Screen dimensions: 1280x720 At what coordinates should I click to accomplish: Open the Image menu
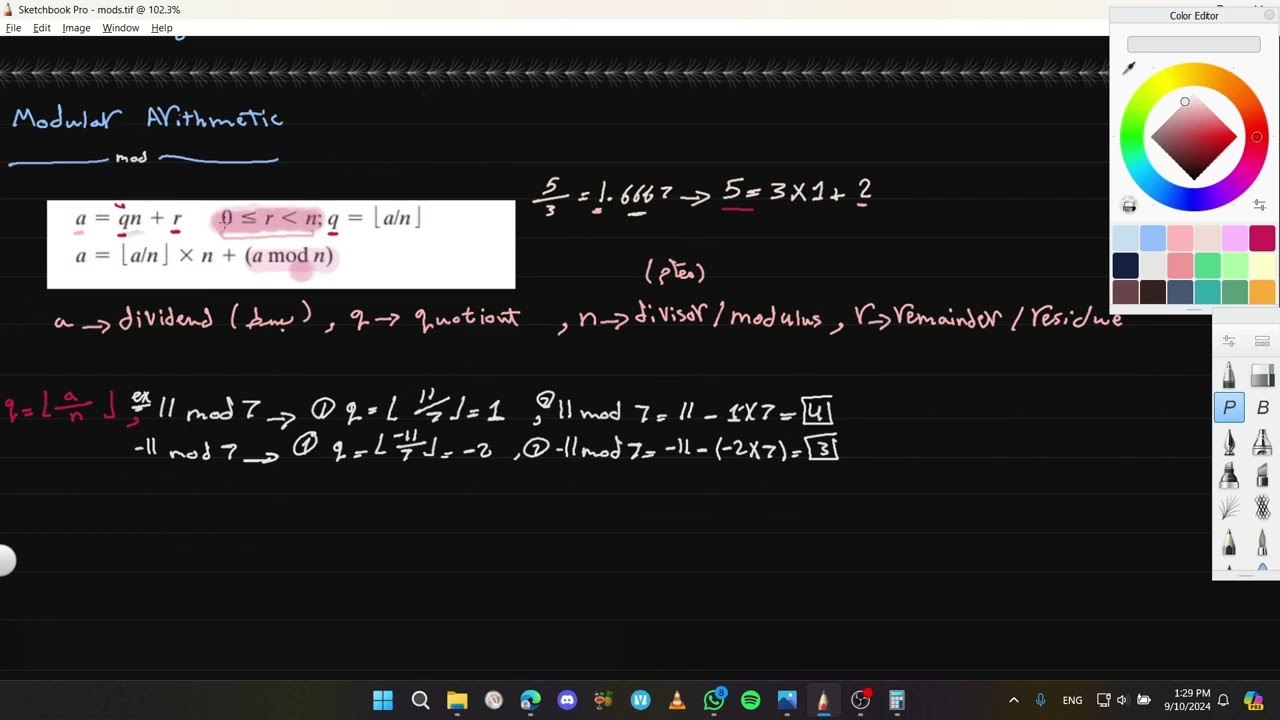[76, 28]
